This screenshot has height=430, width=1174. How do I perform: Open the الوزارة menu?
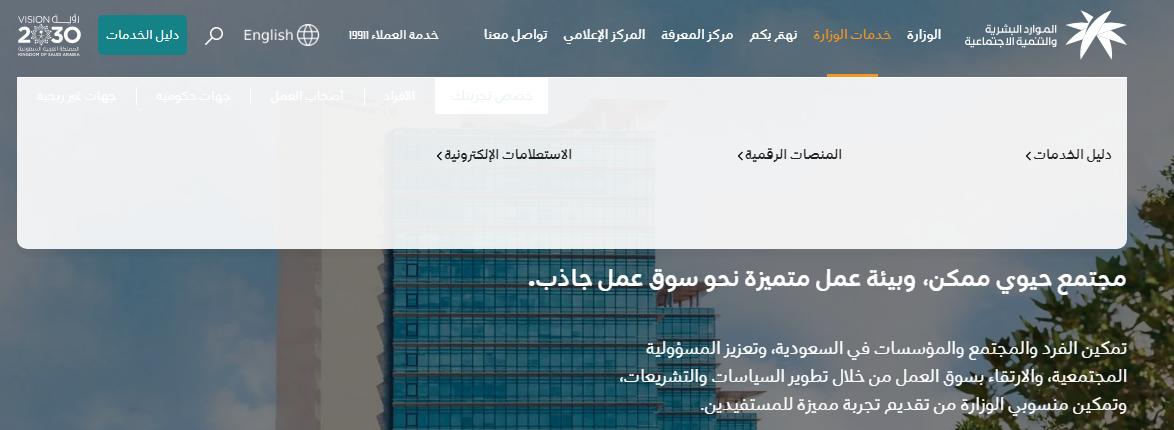point(924,36)
